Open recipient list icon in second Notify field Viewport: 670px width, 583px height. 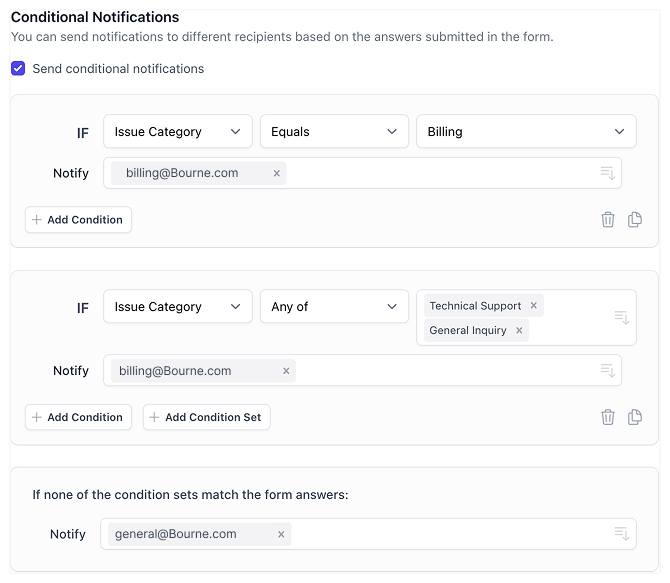tap(607, 371)
